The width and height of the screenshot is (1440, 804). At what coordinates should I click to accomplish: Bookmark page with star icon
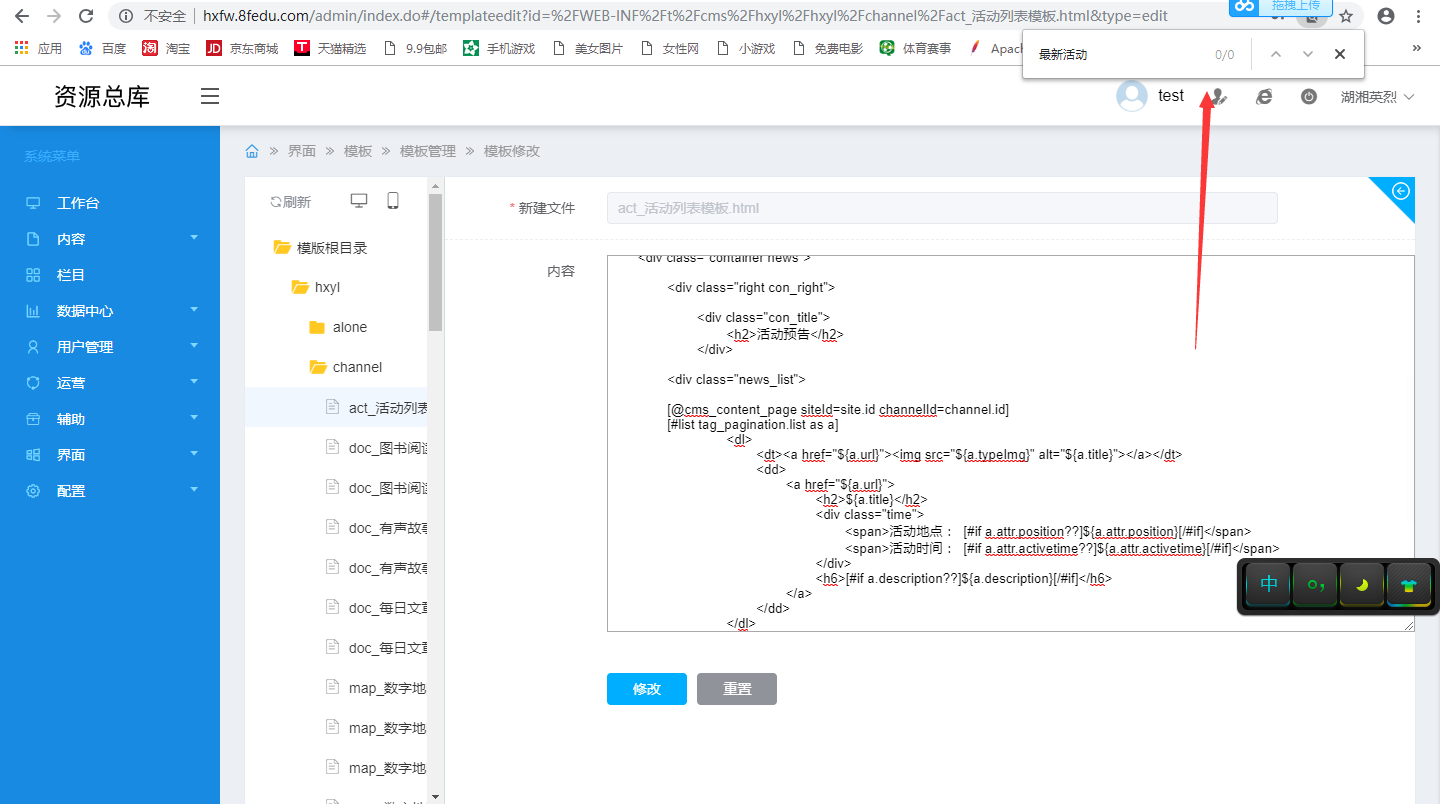[1346, 16]
